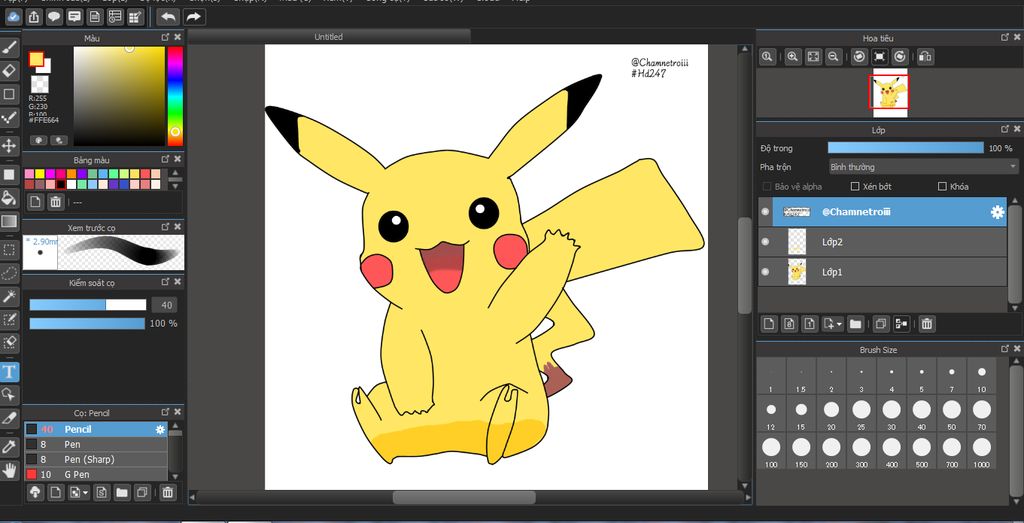Open the add-layer dropdown arrow in the Lớp panel

(840, 324)
